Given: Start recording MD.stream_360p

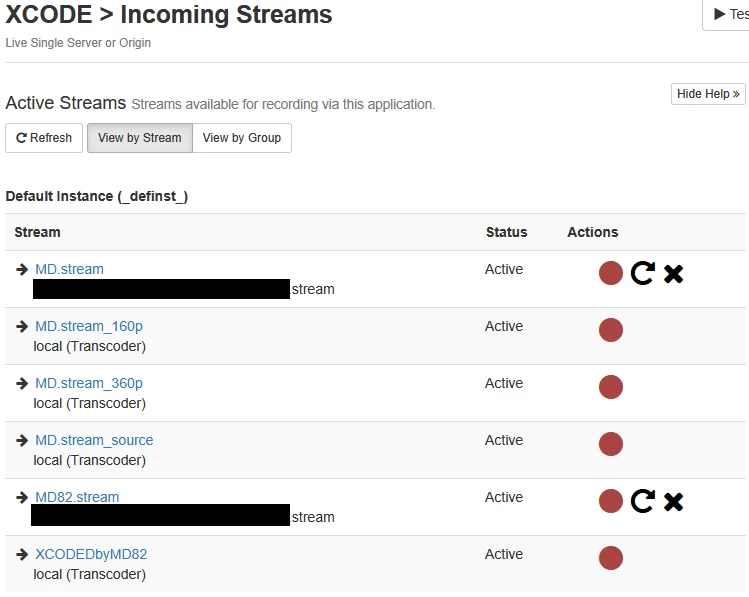Looking at the screenshot, I should coord(610,387).
